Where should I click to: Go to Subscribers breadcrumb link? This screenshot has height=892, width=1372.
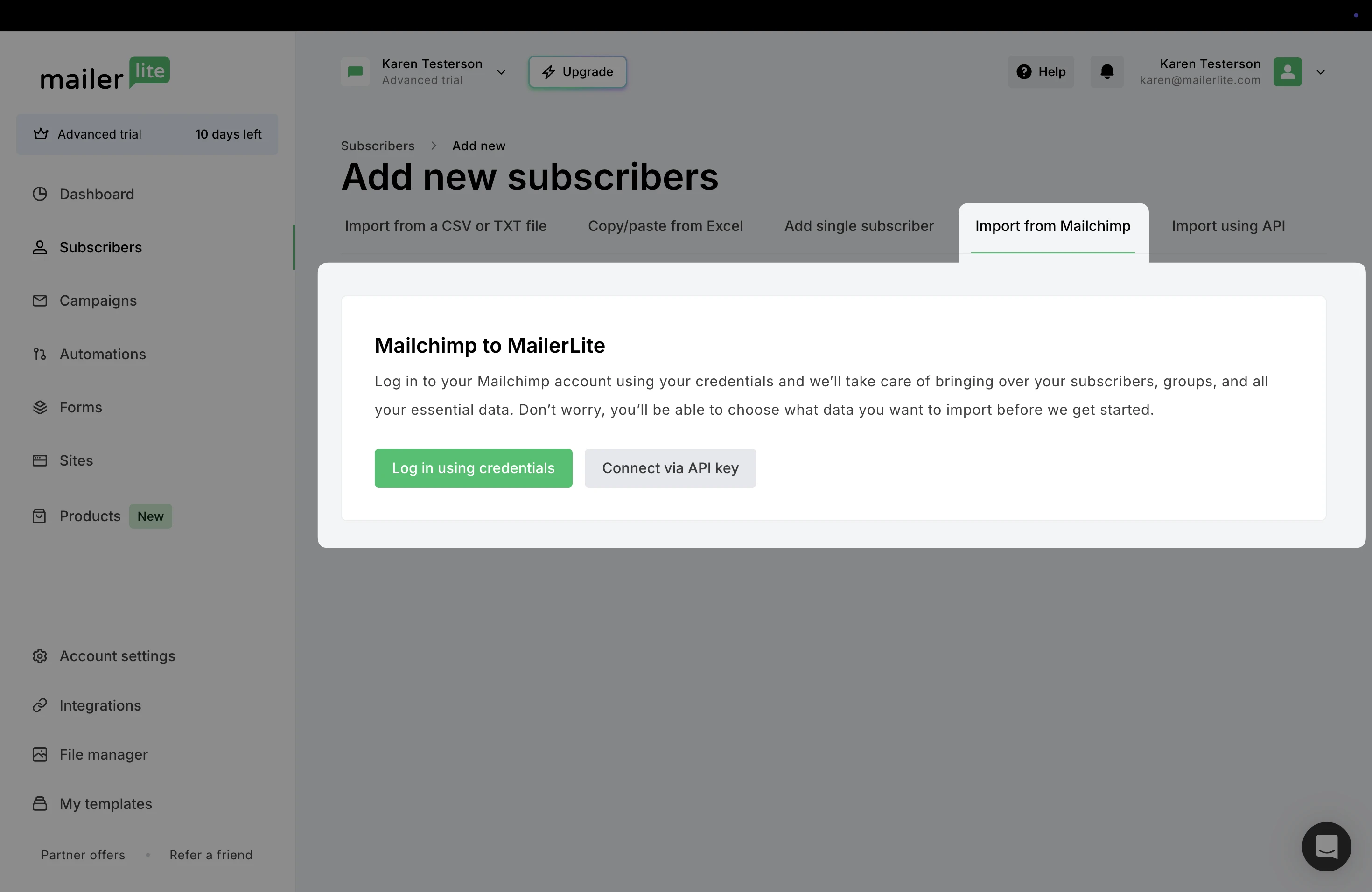[378, 146]
